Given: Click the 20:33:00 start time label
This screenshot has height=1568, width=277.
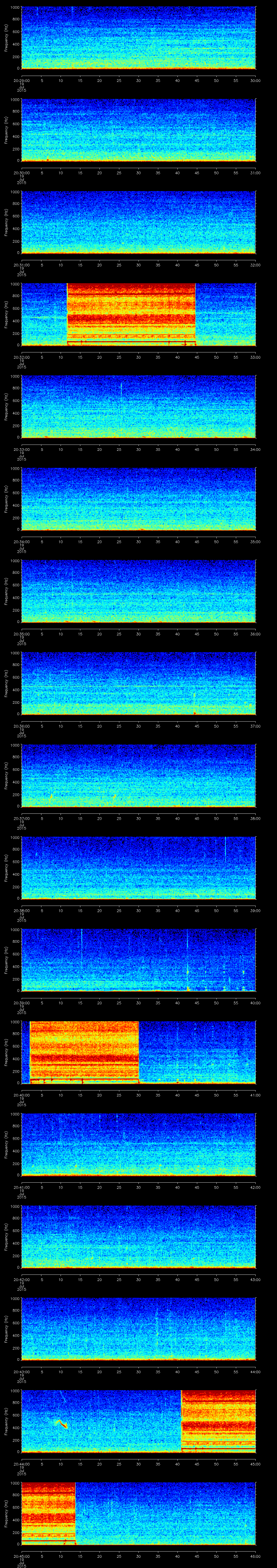Looking at the screenshot, I should click(x=21, y=449).
